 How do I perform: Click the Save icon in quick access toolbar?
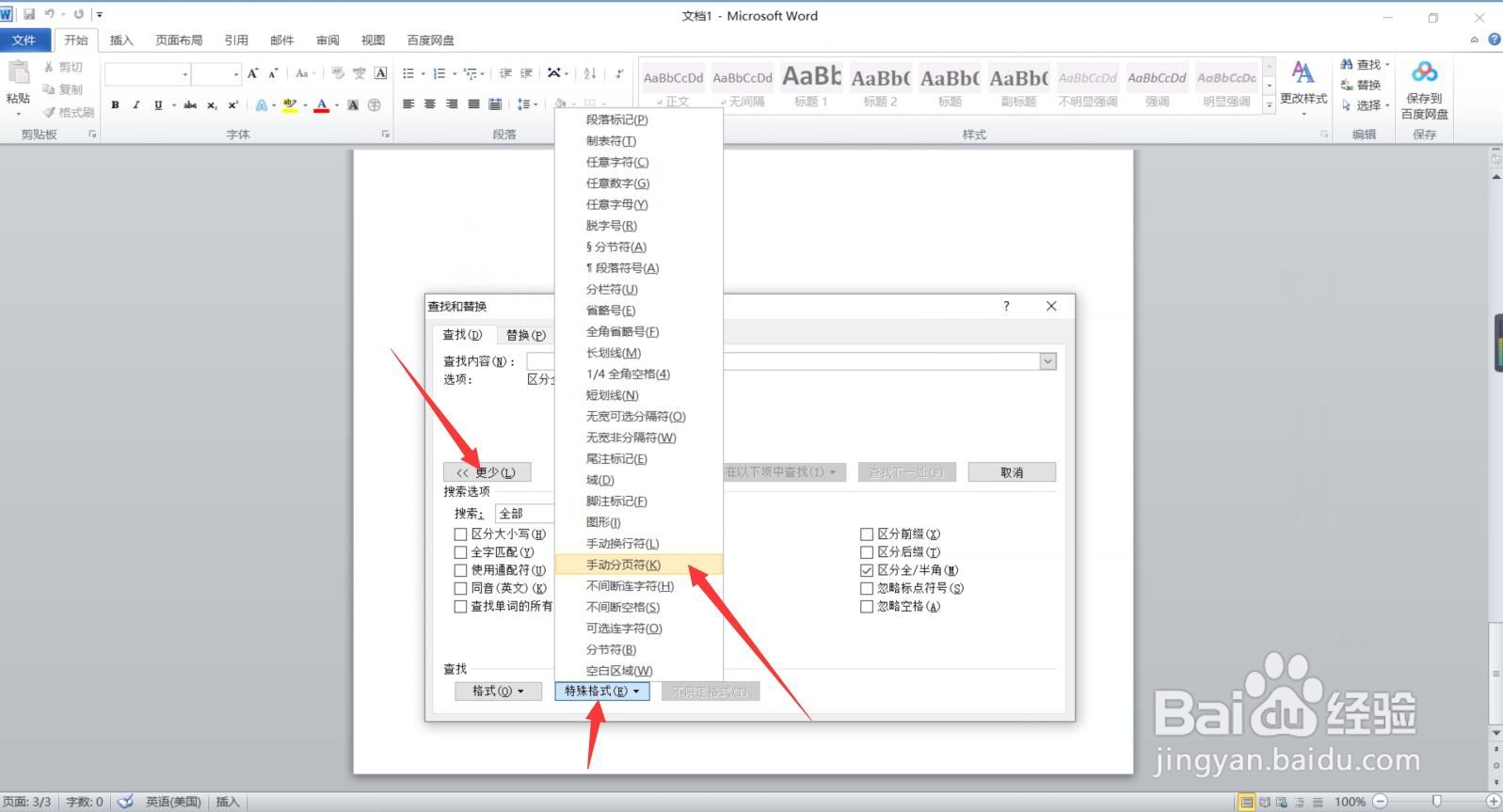(29, 14)
